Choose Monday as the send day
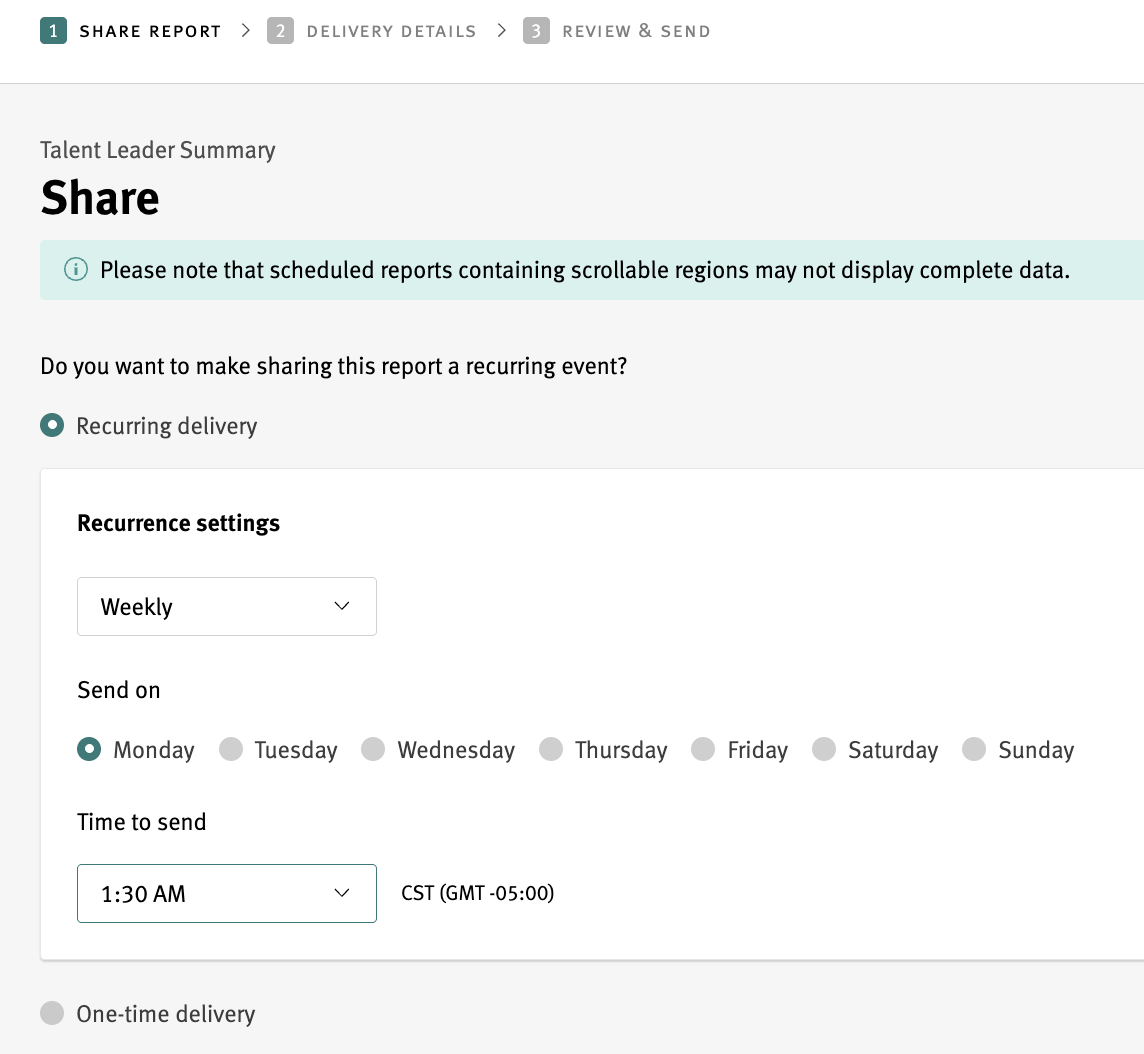Screen dimensions: 1144x1054 click(89, 749)
